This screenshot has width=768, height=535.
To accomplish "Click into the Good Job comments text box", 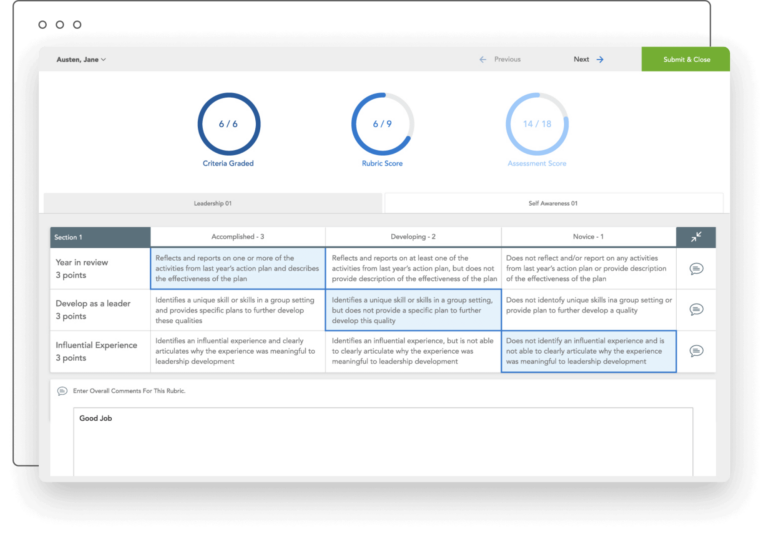I will pyautogui.click(x=383, y=441).
